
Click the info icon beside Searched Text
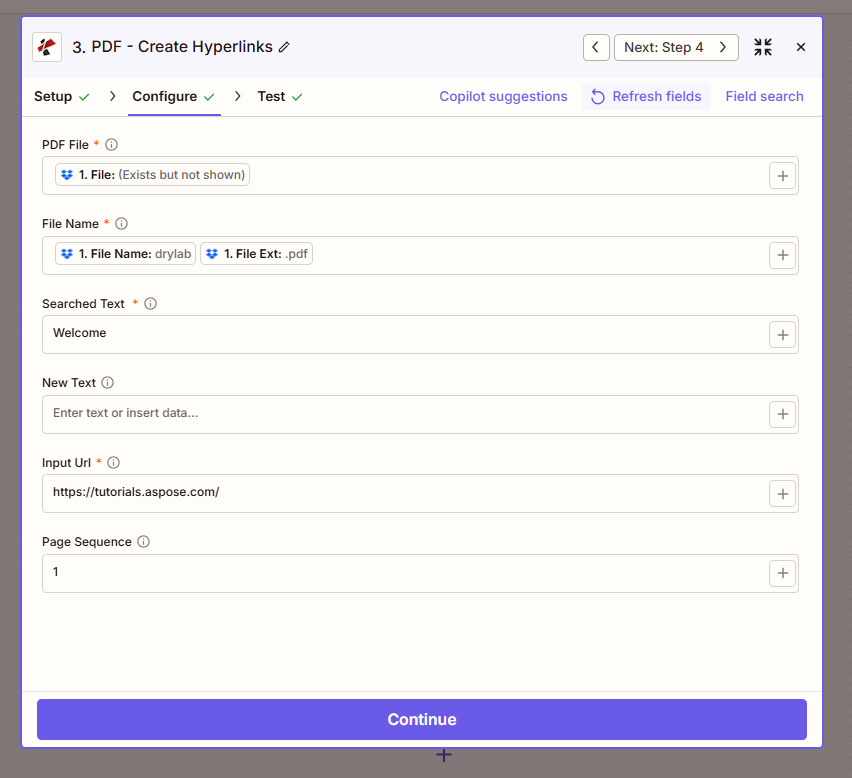151,304
